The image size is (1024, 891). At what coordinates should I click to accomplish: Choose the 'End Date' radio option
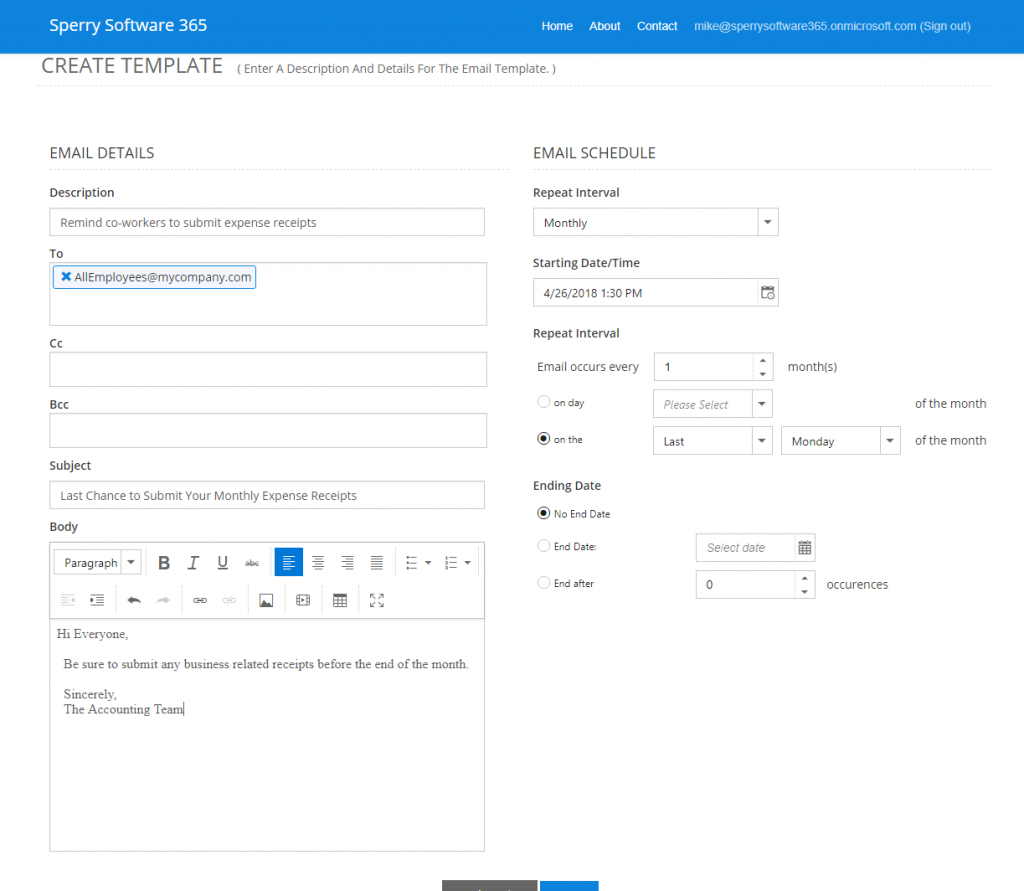544,546
